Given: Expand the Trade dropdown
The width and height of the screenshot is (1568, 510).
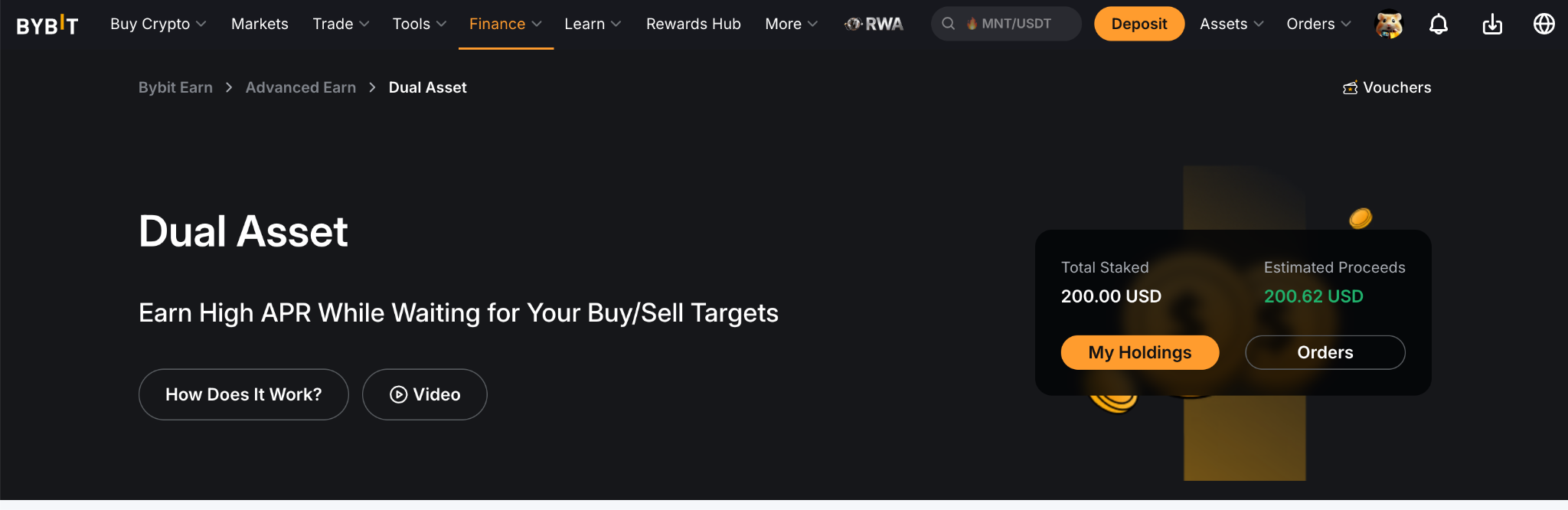Looking at the screenshot, I should pos(341,24).
